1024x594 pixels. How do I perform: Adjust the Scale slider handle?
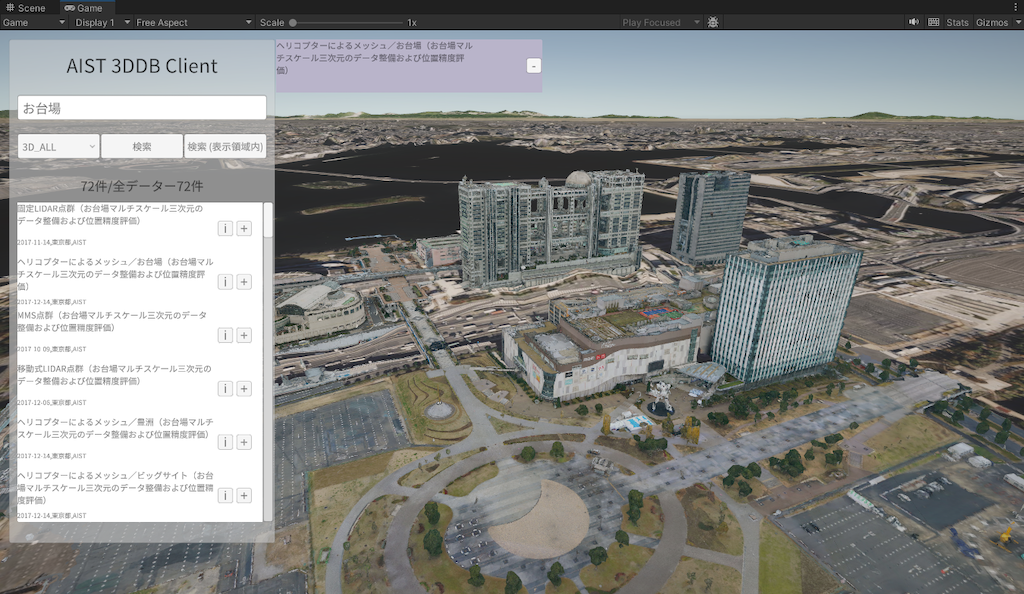[293, 22]
